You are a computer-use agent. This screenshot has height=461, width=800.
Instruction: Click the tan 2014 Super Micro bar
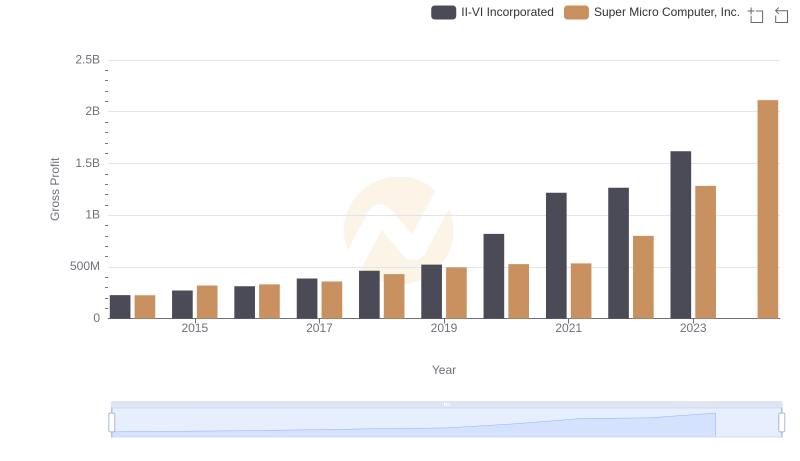145,307
